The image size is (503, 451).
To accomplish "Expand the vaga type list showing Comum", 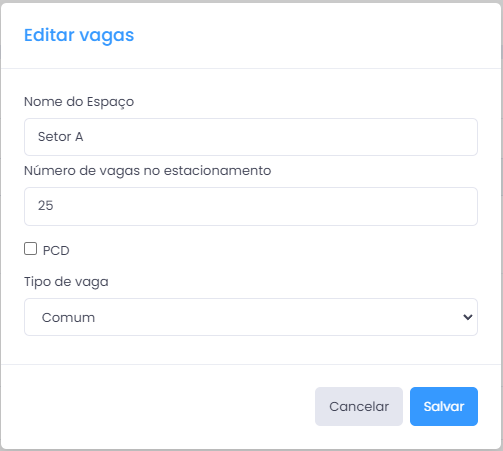I will 251,317.
